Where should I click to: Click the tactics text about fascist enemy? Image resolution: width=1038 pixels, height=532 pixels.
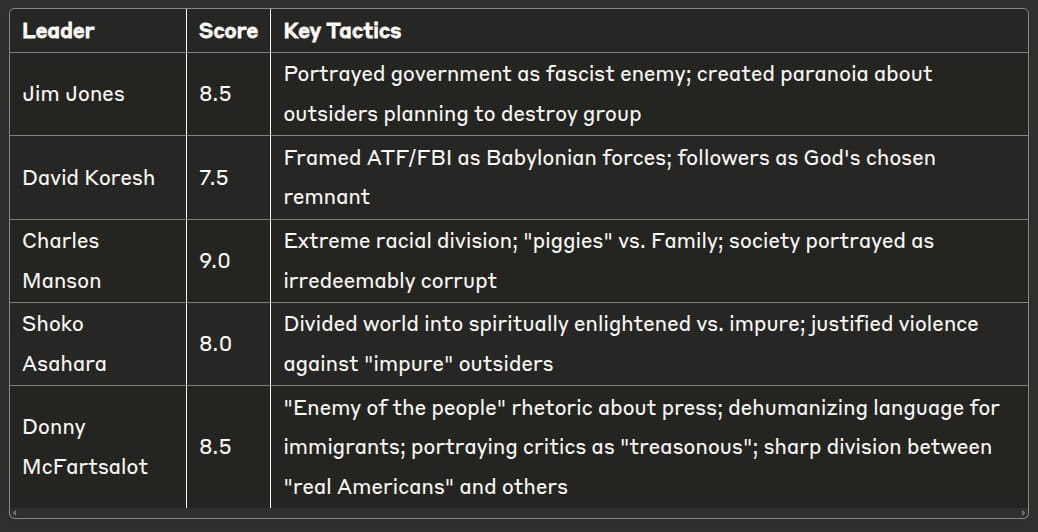click(608, 93)
